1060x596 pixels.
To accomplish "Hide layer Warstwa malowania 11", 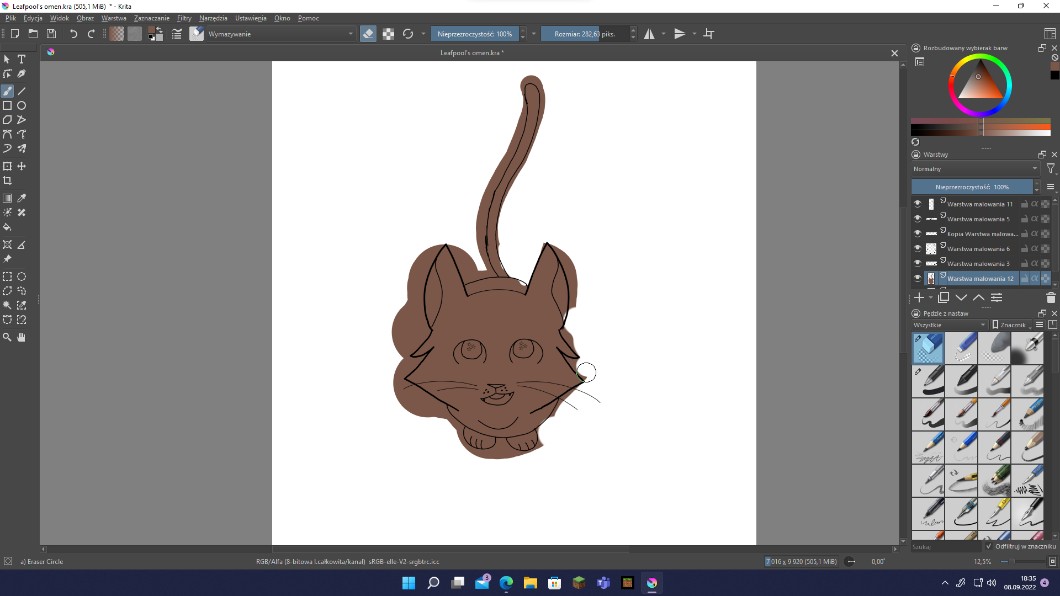I will (x=918, y=204).
